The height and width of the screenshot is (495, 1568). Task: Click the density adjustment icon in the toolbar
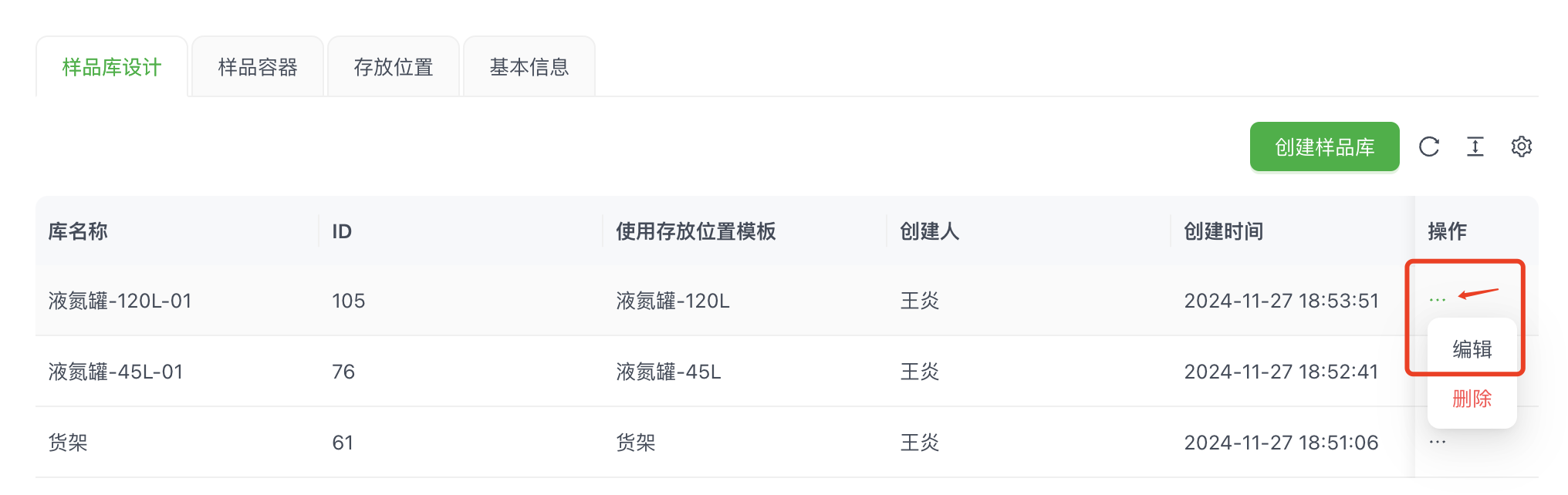coord(1476,146)
